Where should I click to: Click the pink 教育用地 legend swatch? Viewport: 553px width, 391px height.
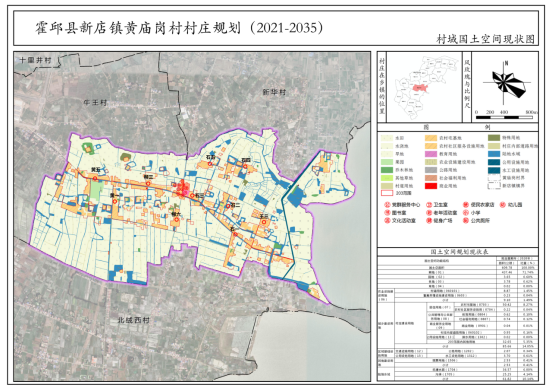[x=431, y=154]
